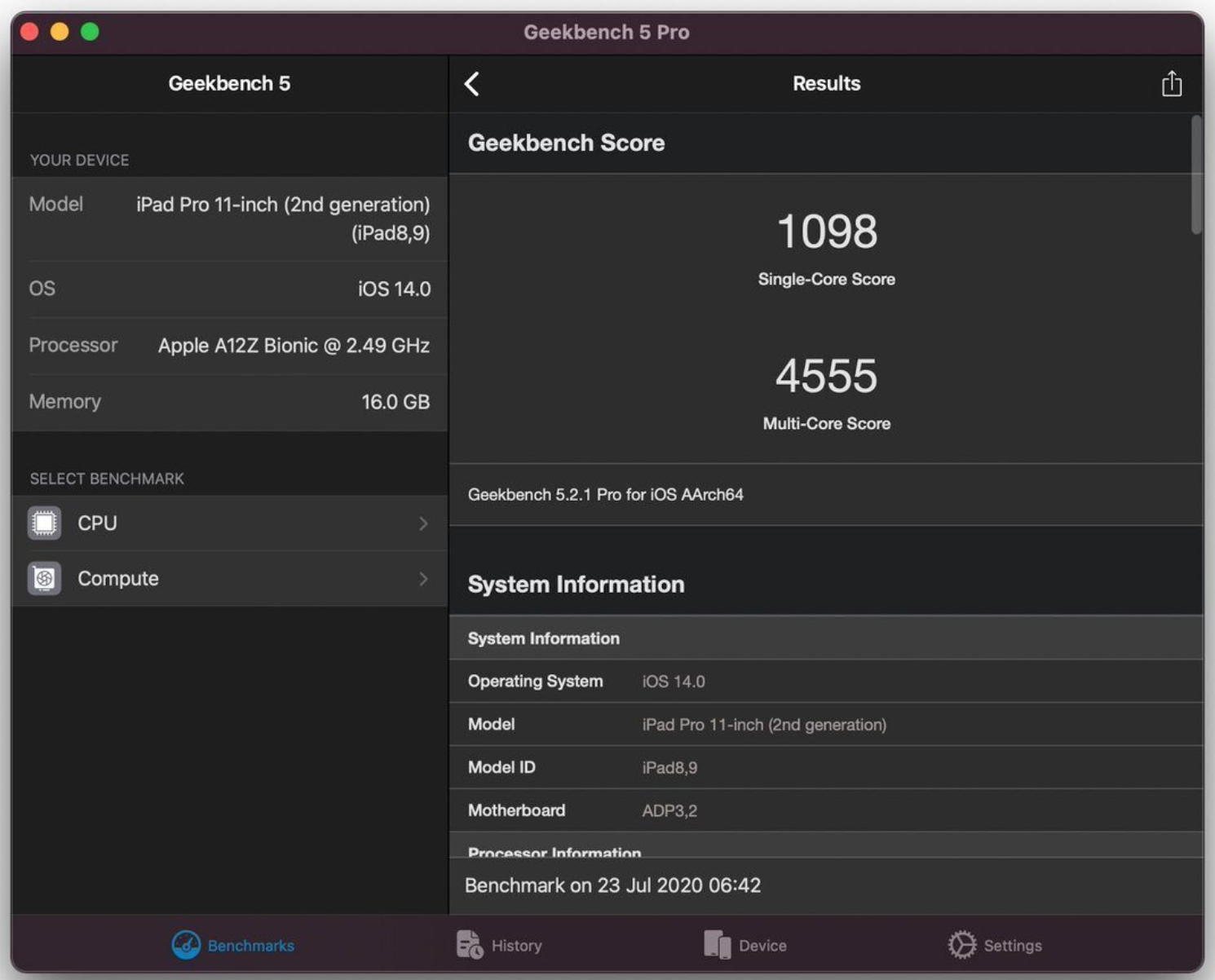Viewport: 1215px width, 980px height.
Task: Click the 16.0 GB memory value
Action: (395, 402)
